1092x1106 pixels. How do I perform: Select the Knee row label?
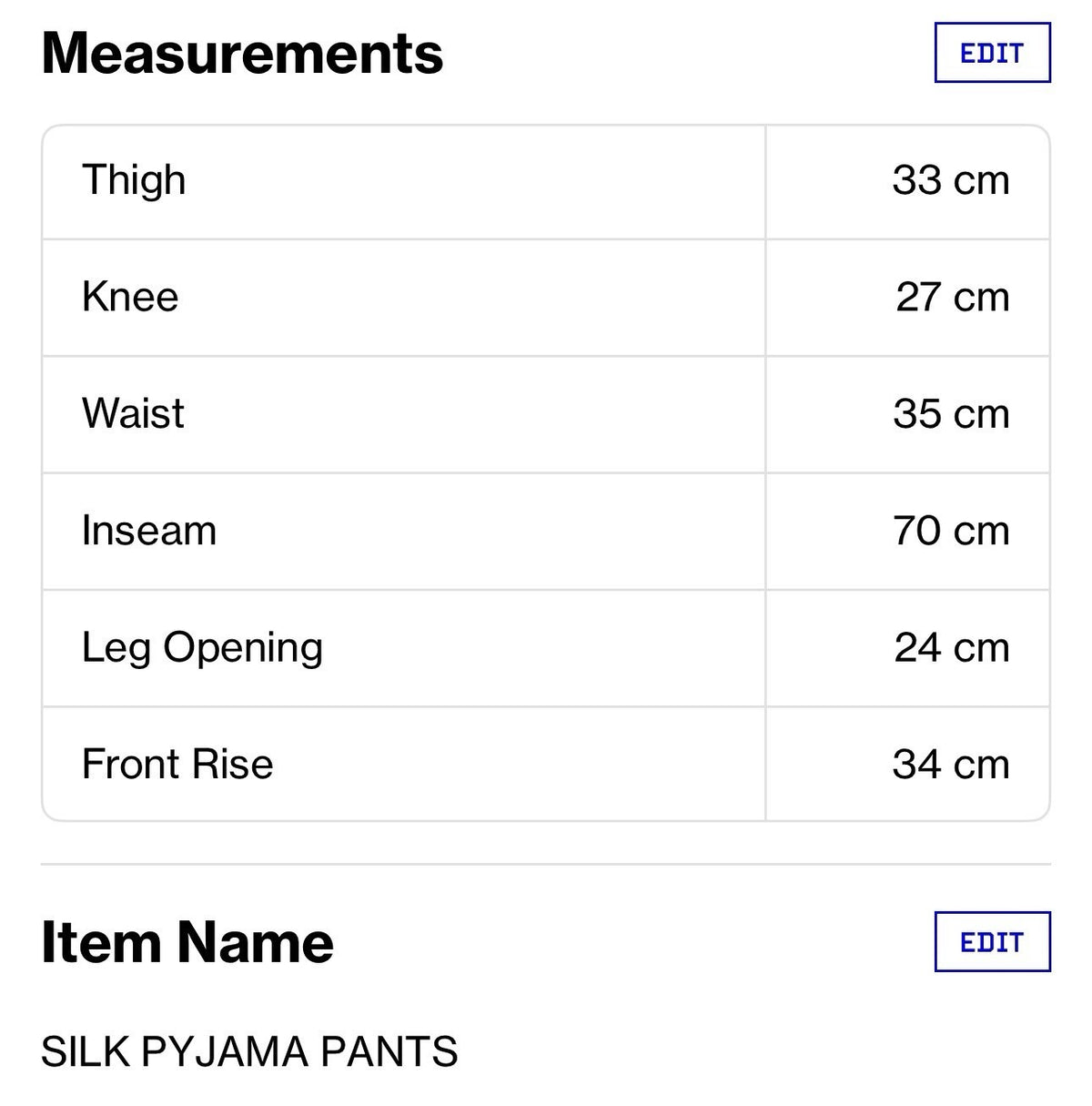tap(130, 297)
